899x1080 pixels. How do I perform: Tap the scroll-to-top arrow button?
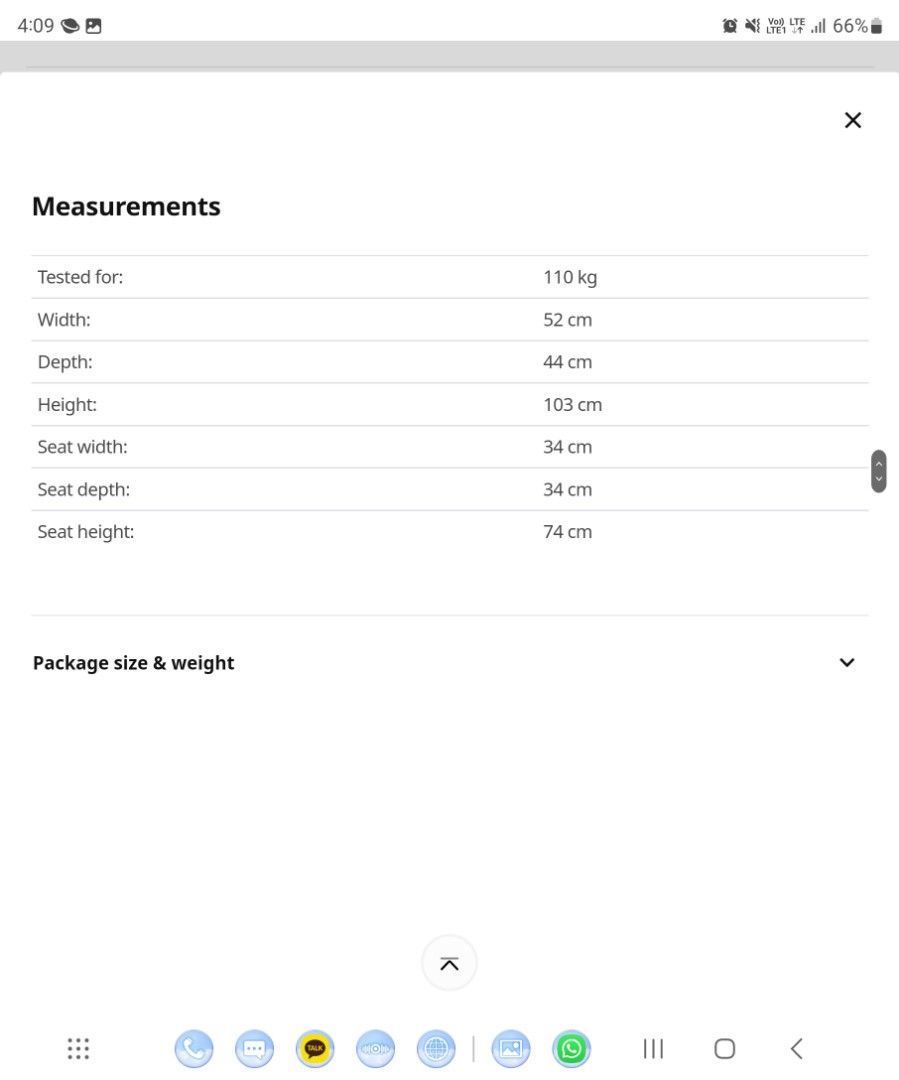(449, 963)
